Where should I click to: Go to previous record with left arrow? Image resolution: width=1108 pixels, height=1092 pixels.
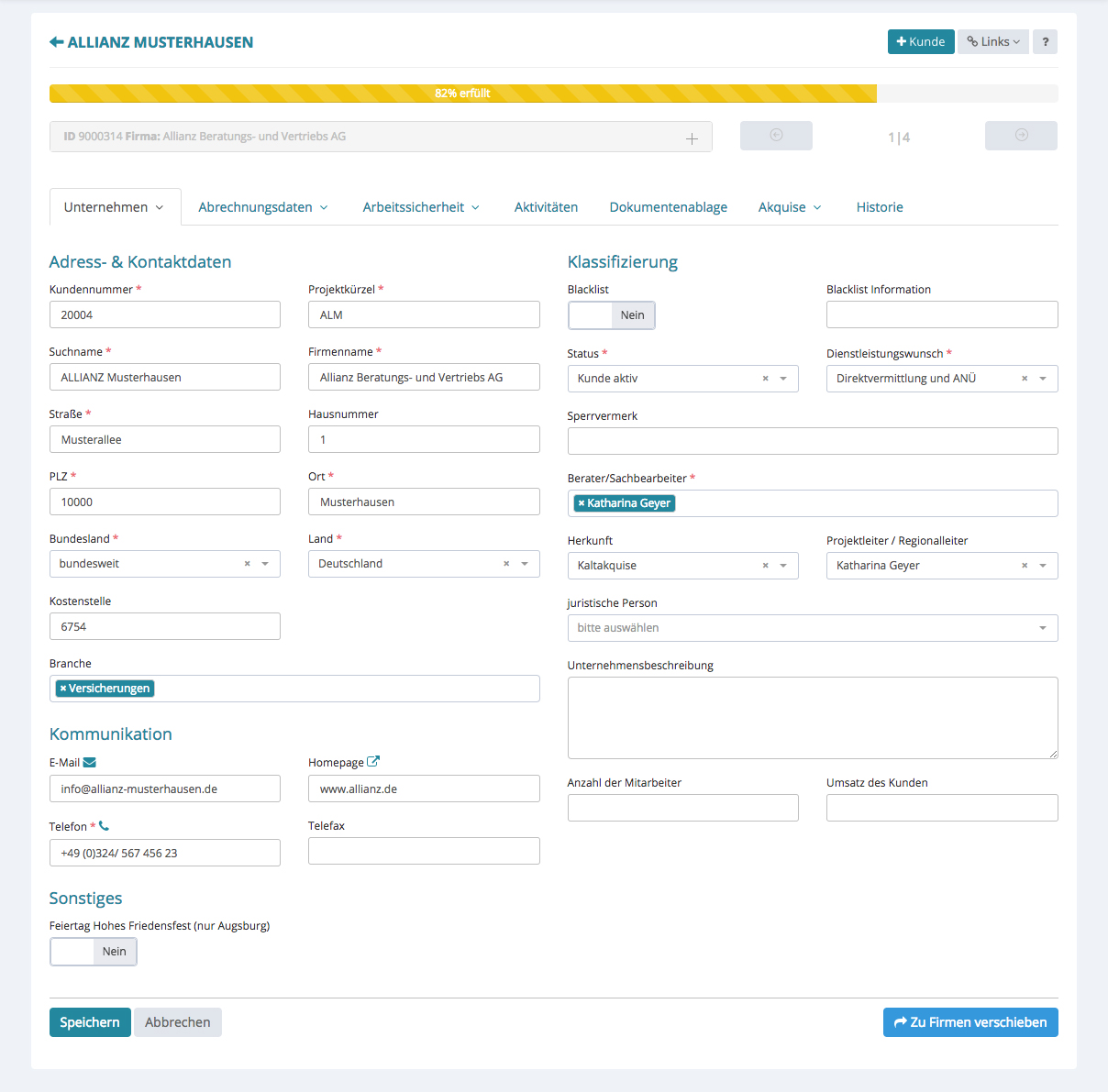point(776,136)
